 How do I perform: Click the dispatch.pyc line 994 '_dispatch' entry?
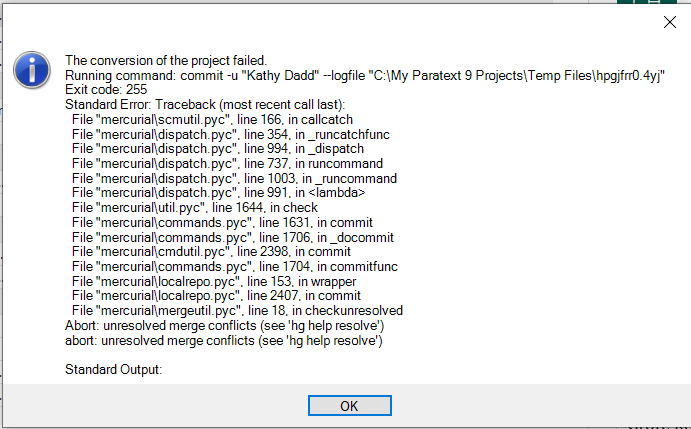[x=218, y=149]
